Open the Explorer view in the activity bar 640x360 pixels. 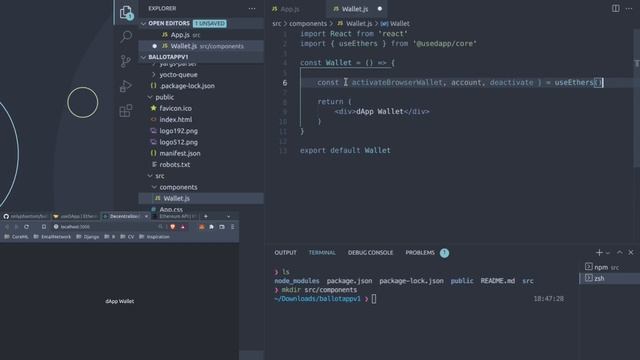point(126,12)
